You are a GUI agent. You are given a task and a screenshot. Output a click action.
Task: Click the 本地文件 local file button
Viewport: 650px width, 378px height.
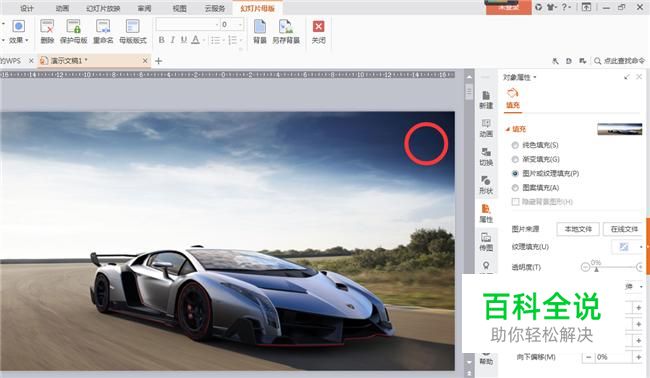[x=578, y=229]
